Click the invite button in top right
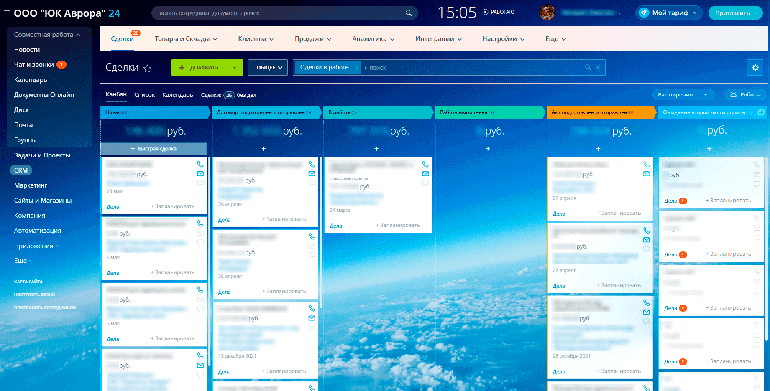 click(735, 13)
